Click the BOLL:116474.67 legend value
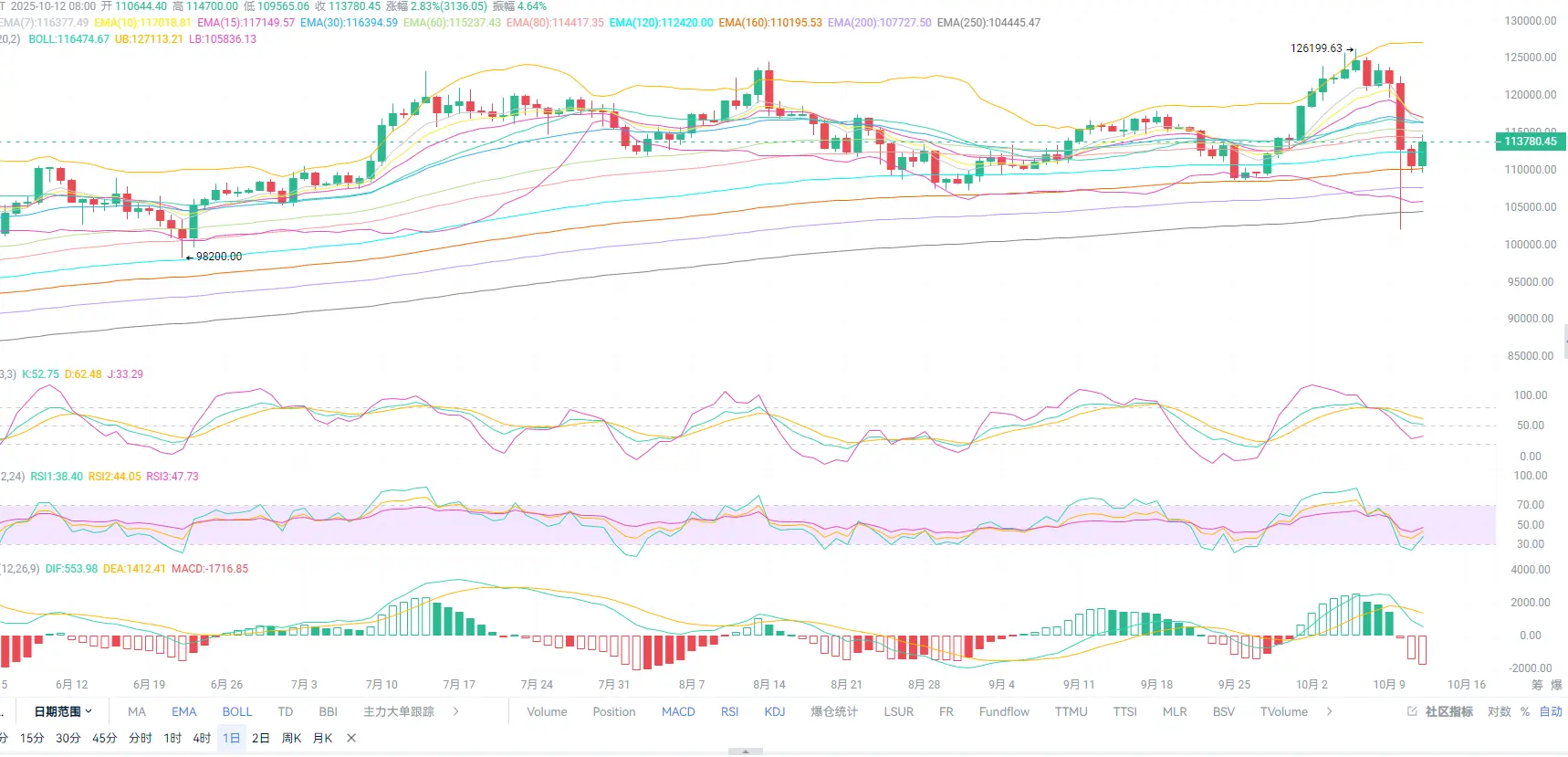The width and height of the screenshot is (1568, 757). coord(68,39)
